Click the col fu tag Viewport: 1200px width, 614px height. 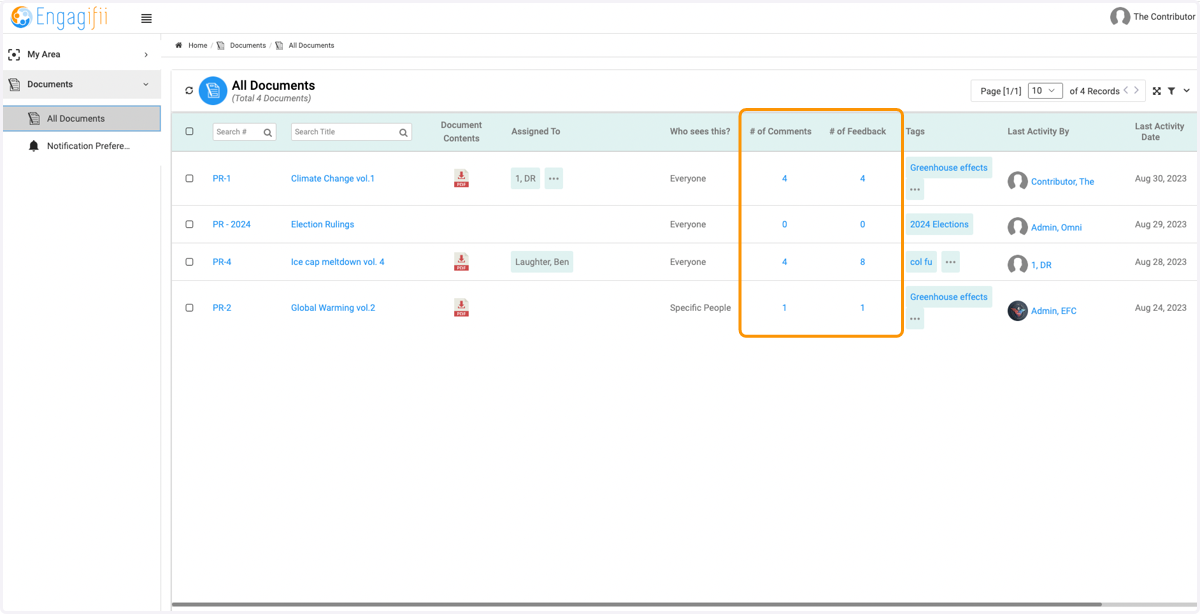(921, 262)
